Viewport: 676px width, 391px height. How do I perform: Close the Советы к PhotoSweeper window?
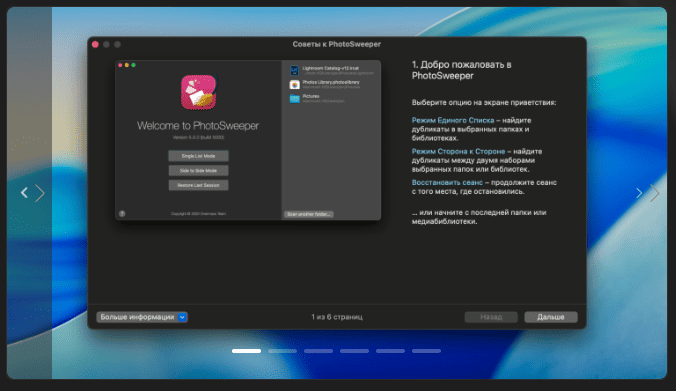(x=95, y=44)
